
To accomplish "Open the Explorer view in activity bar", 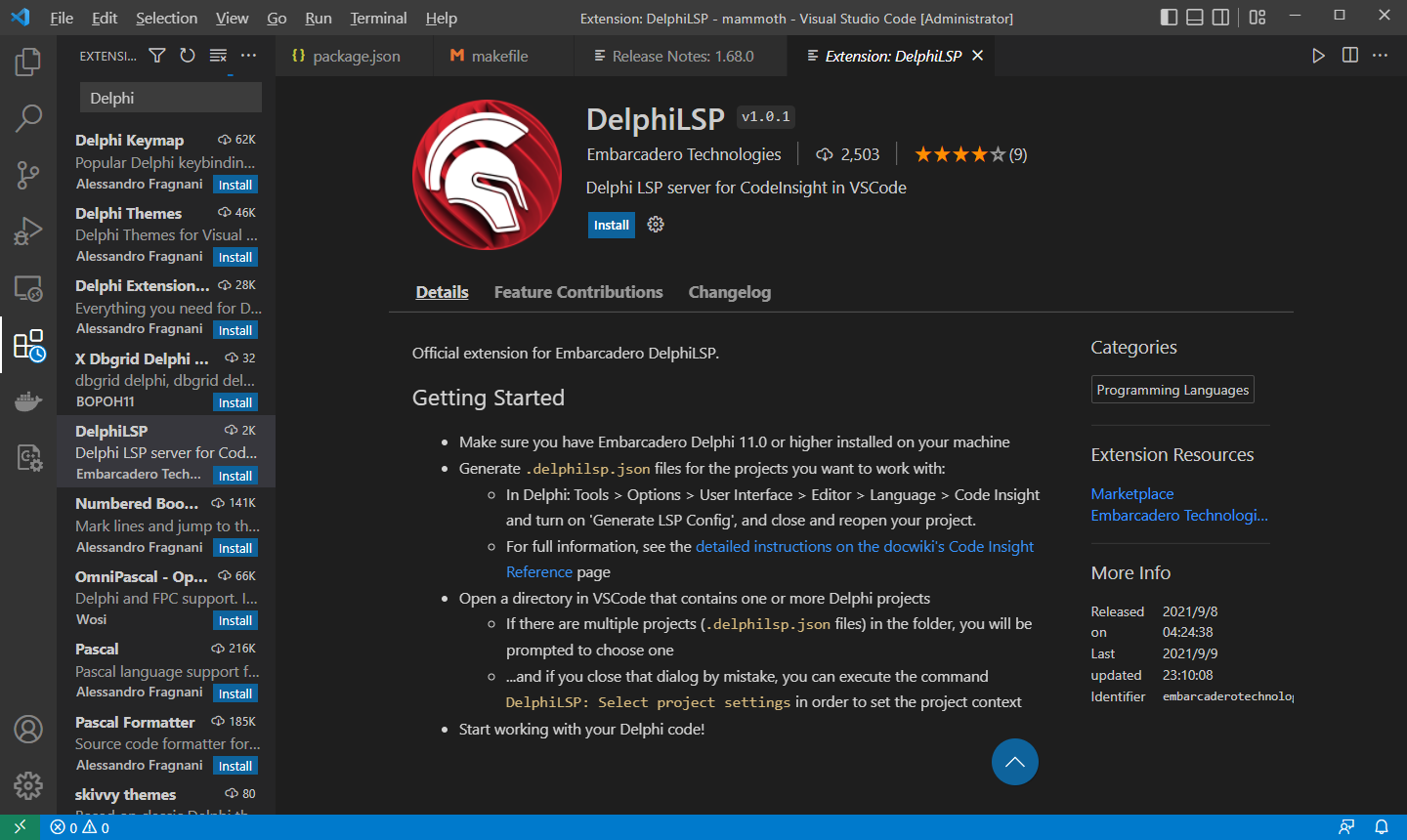I will 28,63.
